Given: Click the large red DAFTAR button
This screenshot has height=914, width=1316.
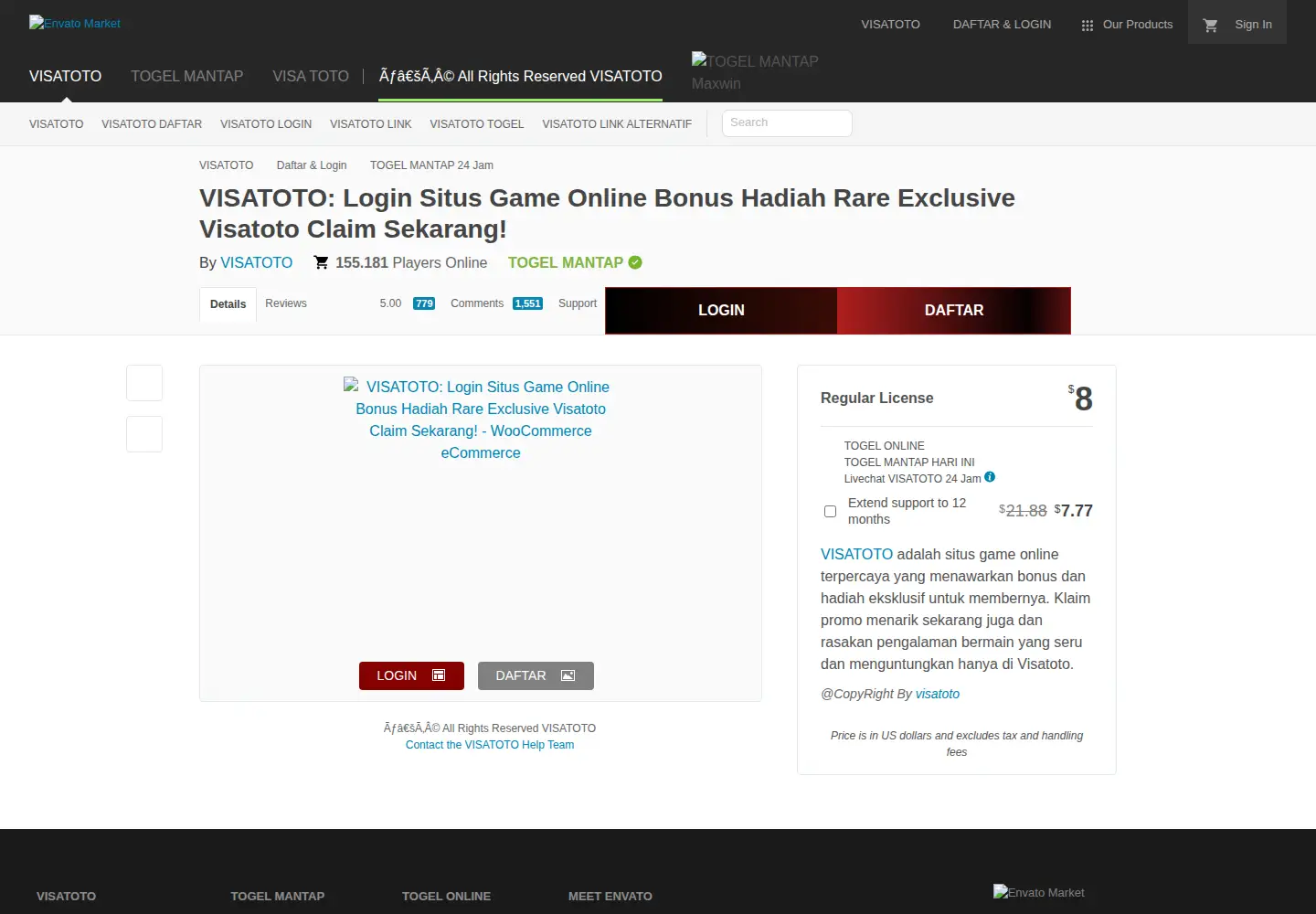Looking at the screenshot, I should click(x=954, y=311).
